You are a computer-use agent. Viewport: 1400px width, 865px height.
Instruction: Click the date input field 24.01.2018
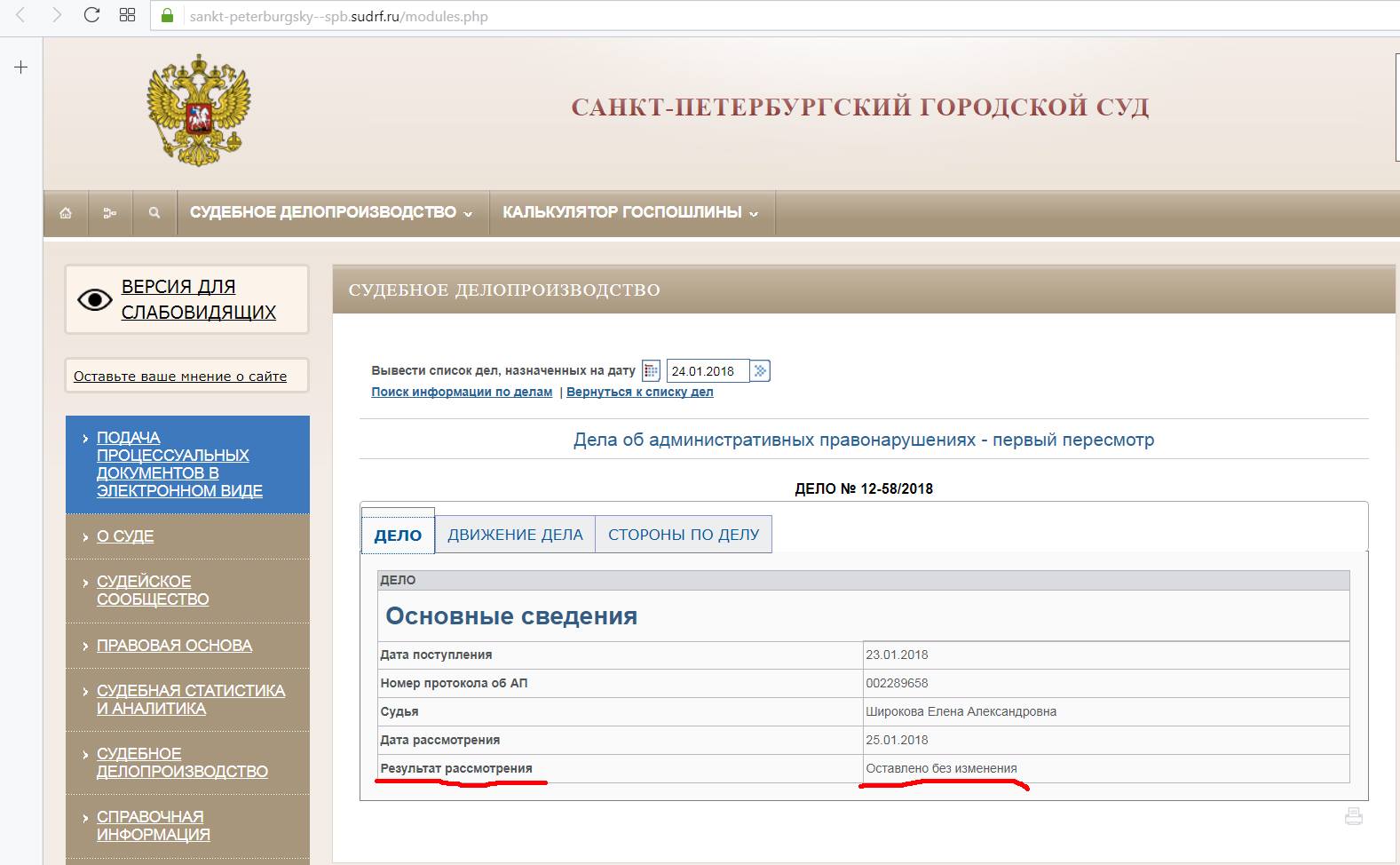click(707, 371)
